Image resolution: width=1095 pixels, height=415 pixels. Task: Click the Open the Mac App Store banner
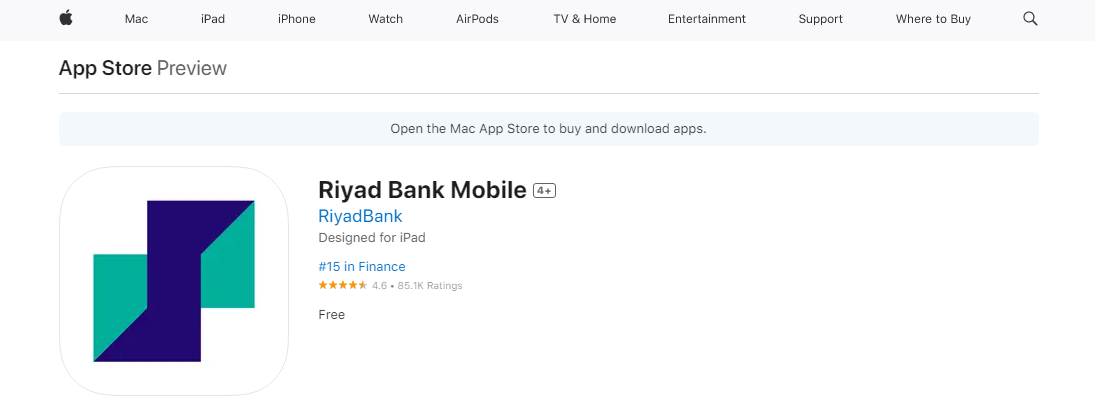548,129
